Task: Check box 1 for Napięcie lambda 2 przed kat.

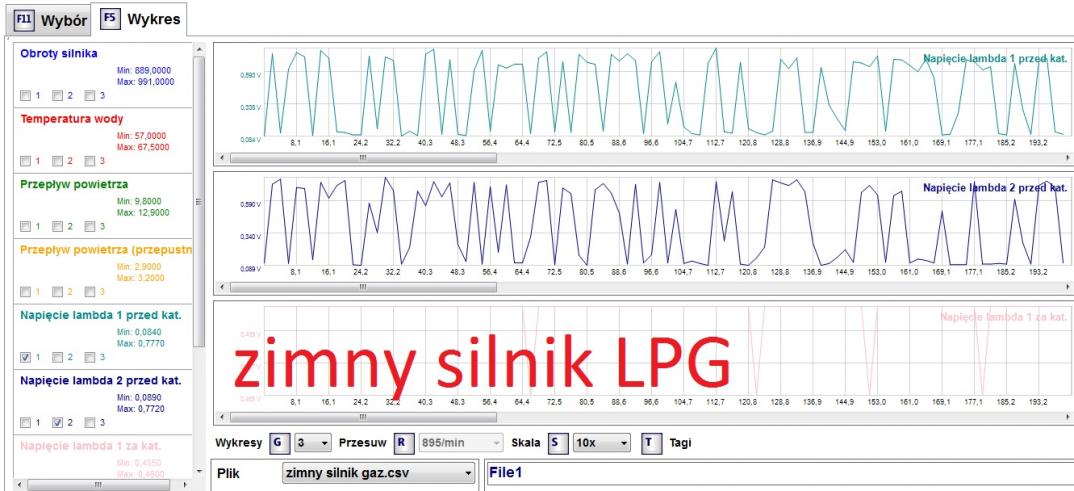Action: click(25, 423)
